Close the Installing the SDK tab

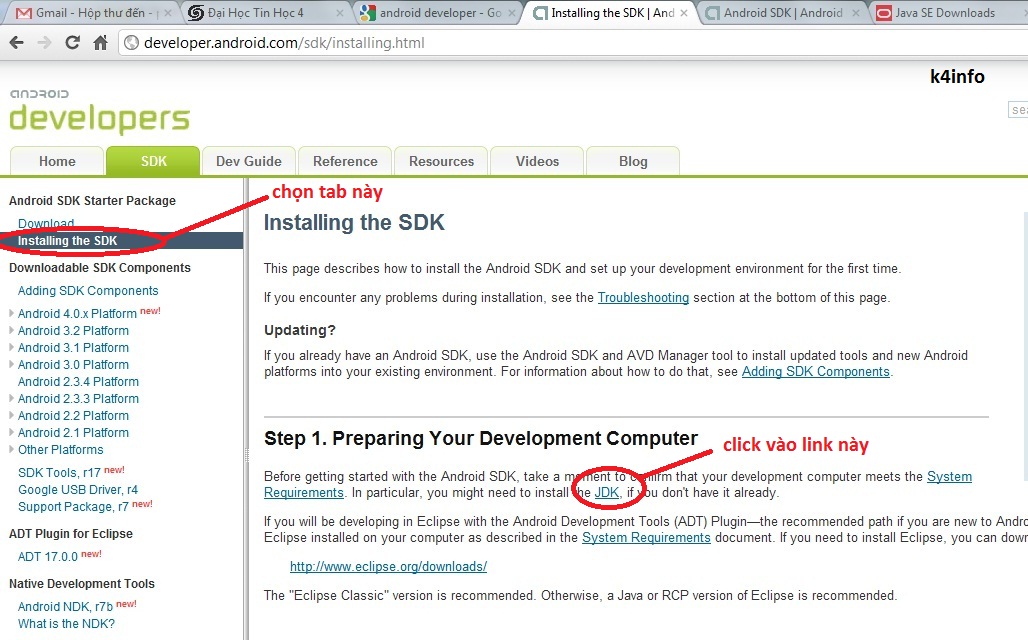coord(684,13)
